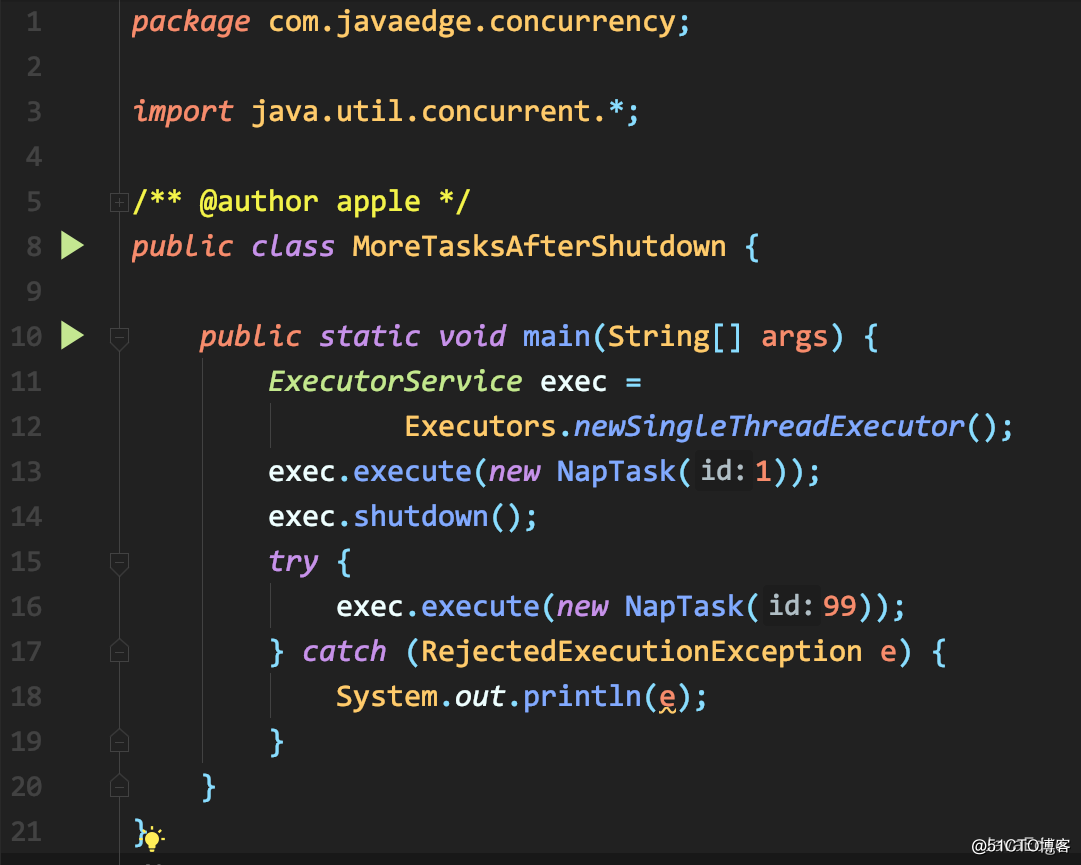Toggle the fold marker on line 19

119,741
